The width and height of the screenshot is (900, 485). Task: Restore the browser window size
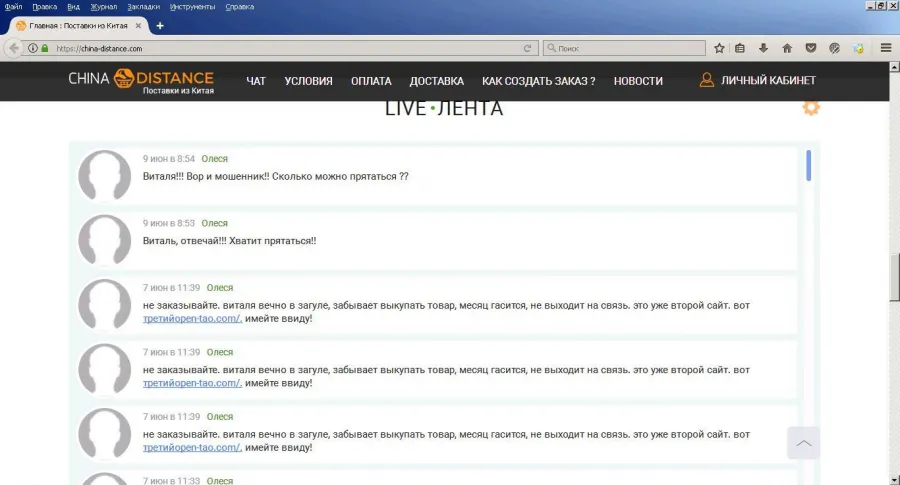pyautogui.click(x=881, y=6)
